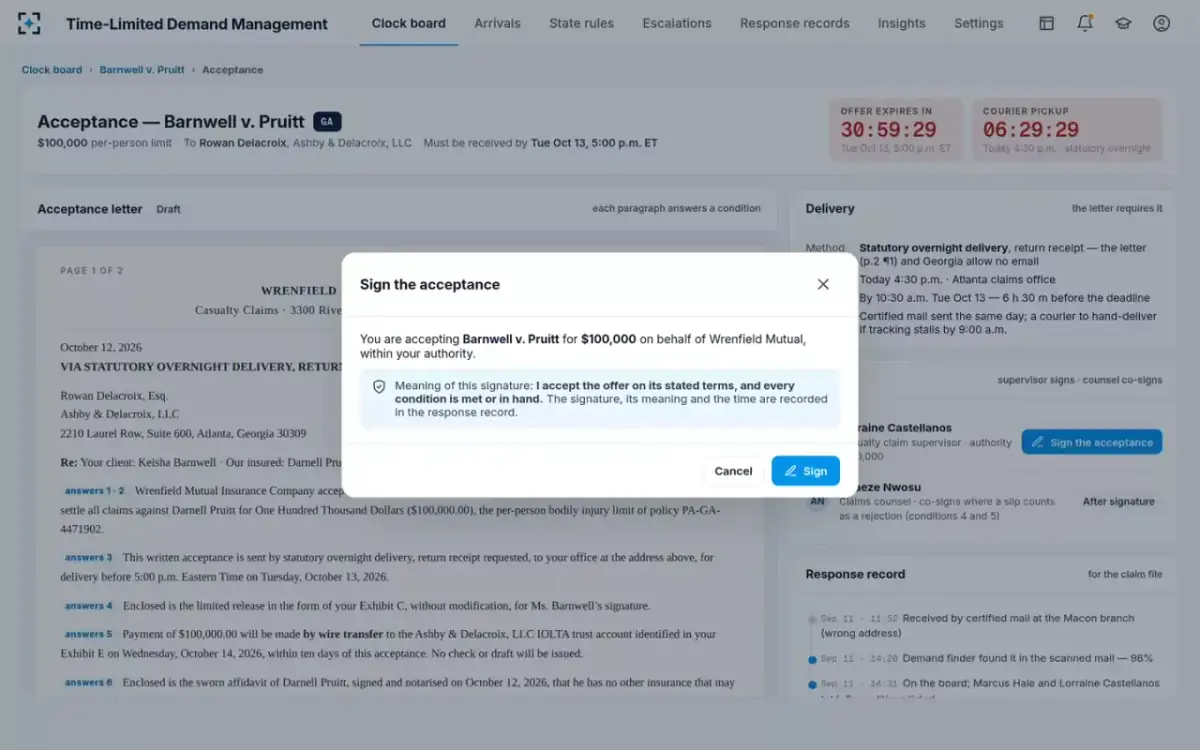Open the Settings tab

click(x=979, y=23)
